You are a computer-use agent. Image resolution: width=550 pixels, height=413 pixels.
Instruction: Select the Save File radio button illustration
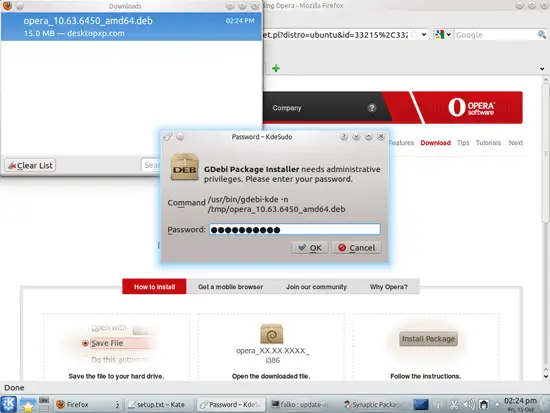85,343
